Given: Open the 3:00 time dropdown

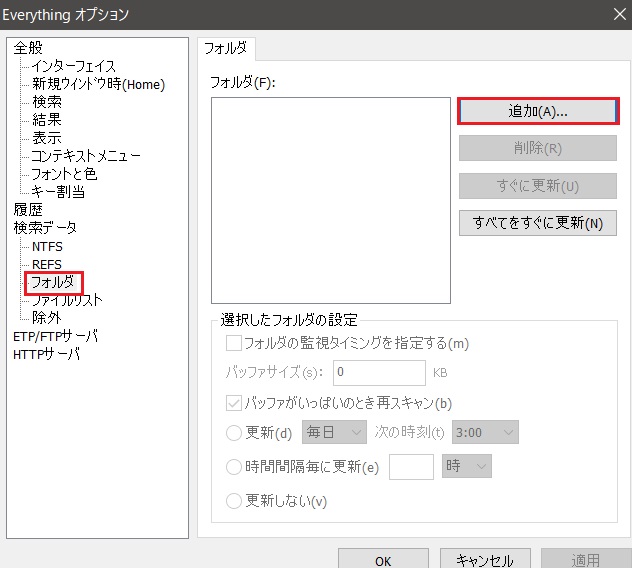Looking at the screenshot, I should click(485, 432).
